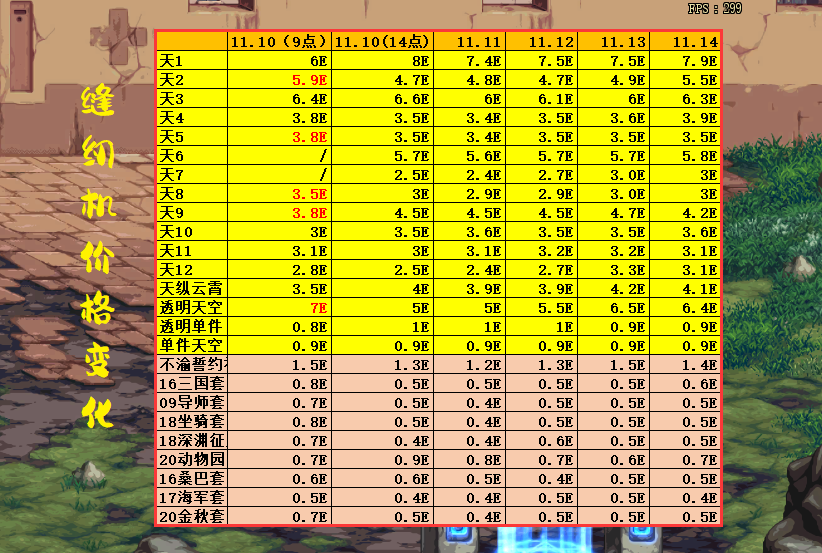The height and width of the screenshot is (553, 822).
Task: Select the 17海军套 row label
Action: click(x=192, y=497)
